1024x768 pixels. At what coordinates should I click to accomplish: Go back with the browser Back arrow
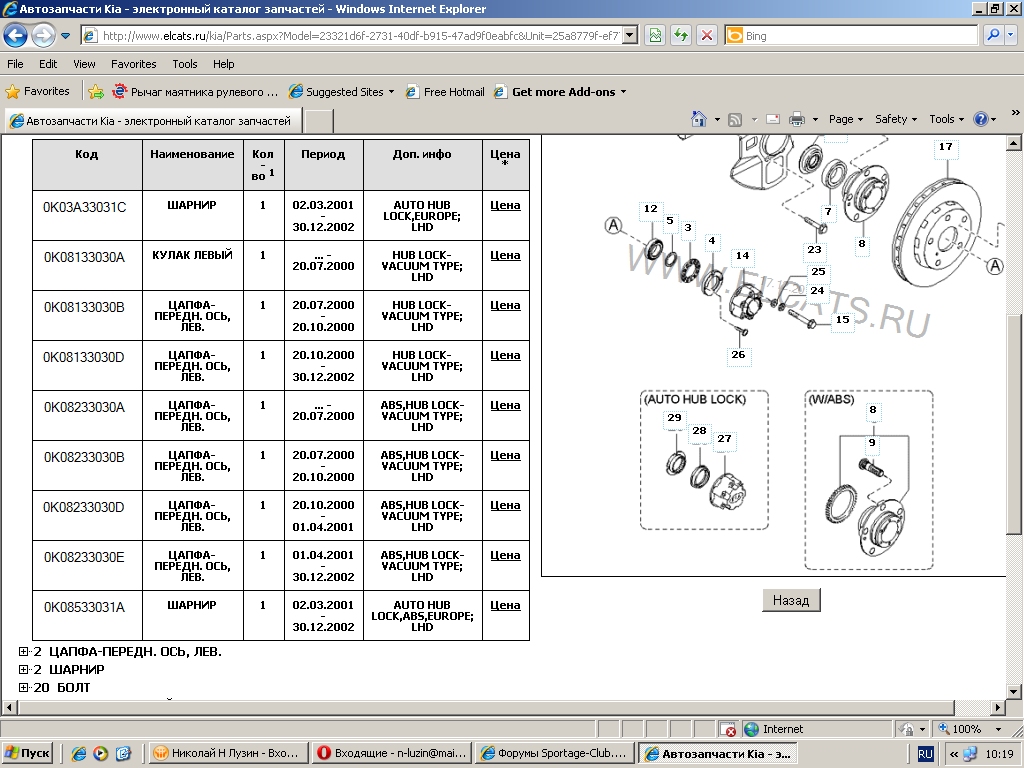tap(16, 35)
